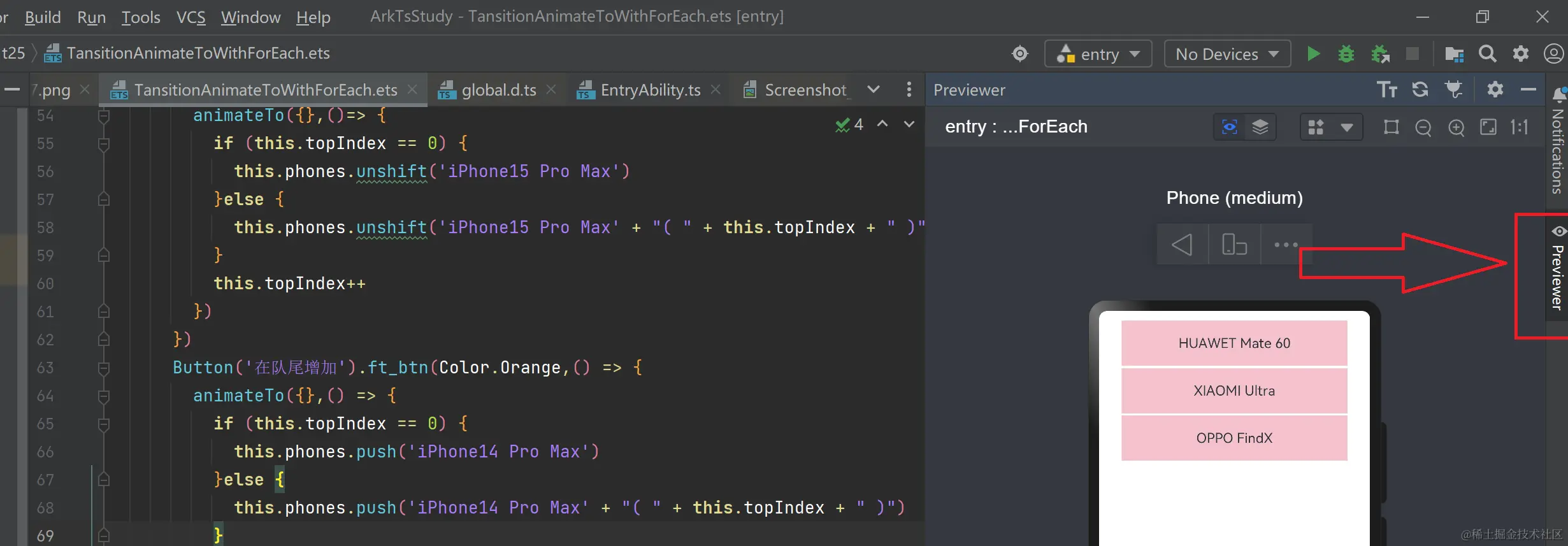
Task: Open the entry run configuration dropdown
Action: point(1098,54)
